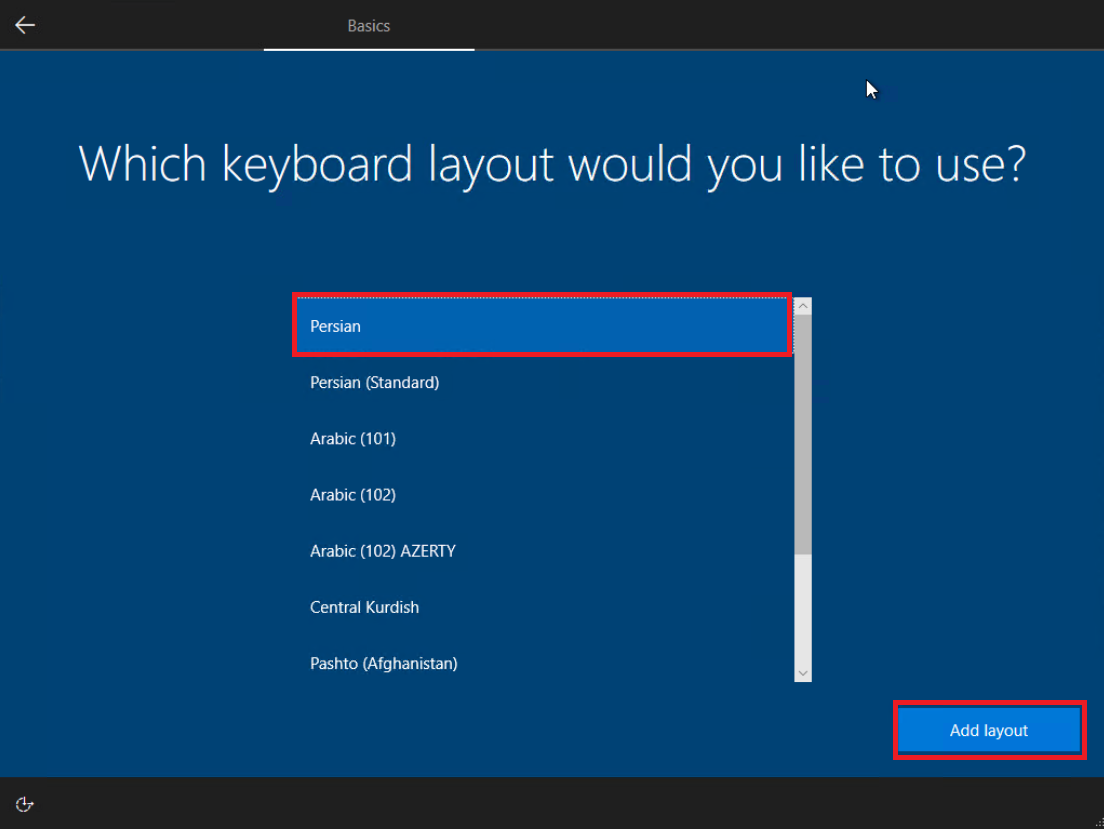Select the Persian keyboard layout
The height and width of the screenshot is (829, 1104).
tap(542, 326)
